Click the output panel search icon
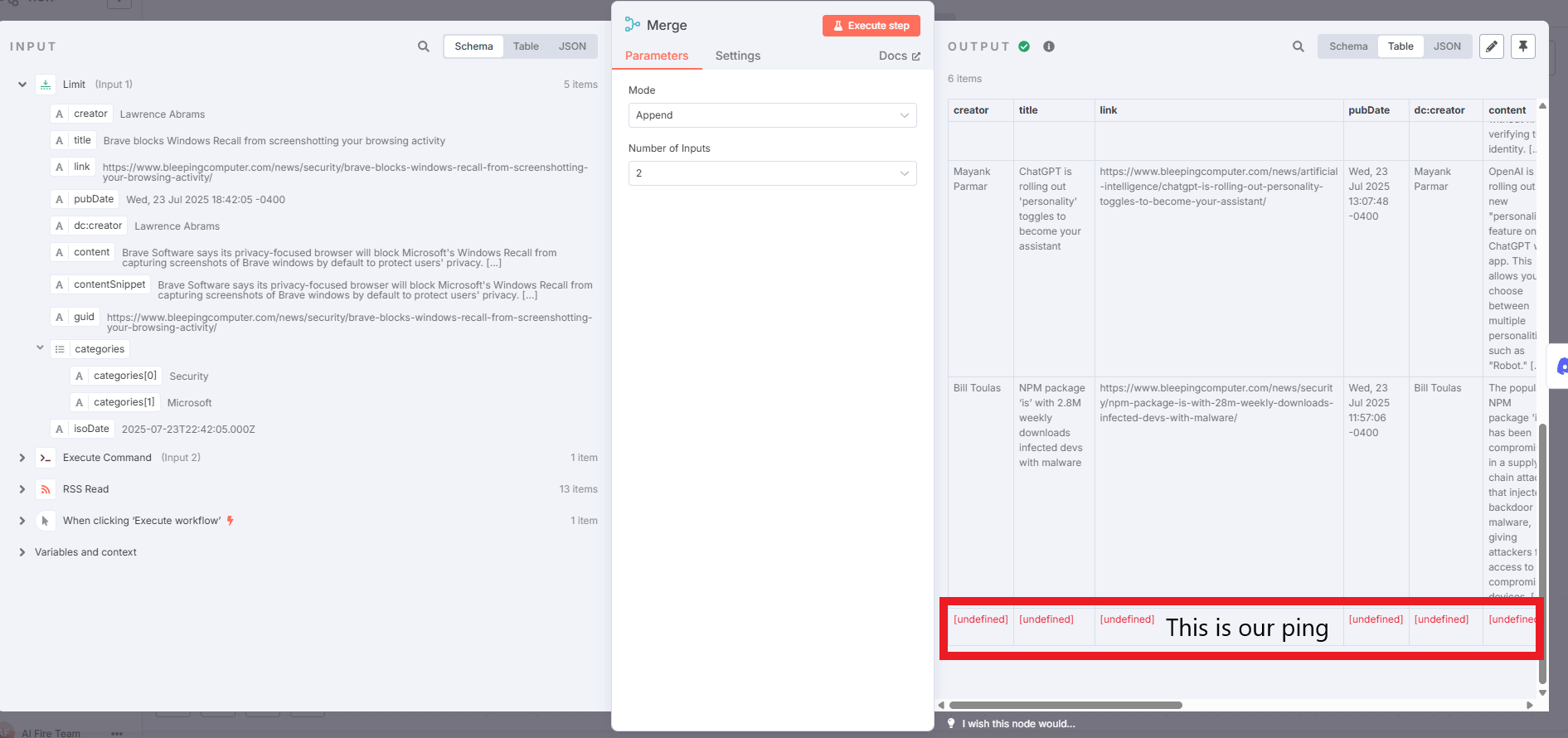Viewport: 1568px width, 738px height. [1299, 46]
